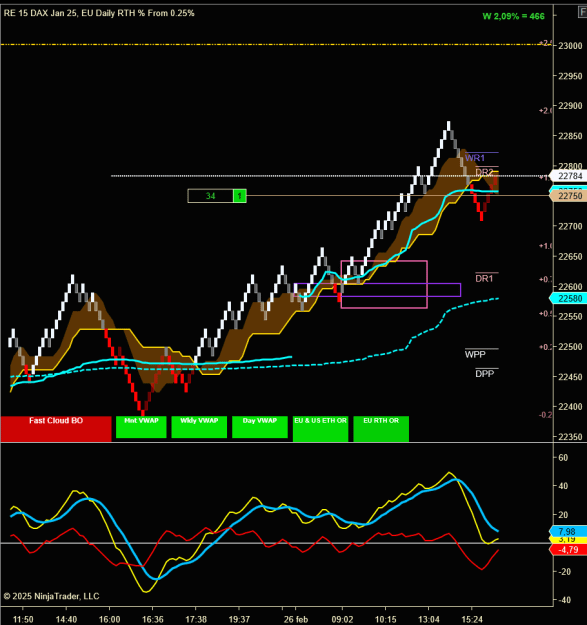Screen dimensions: 587x625
Task: Click the 26 feb date axis marker
Action: pos(296,619)
